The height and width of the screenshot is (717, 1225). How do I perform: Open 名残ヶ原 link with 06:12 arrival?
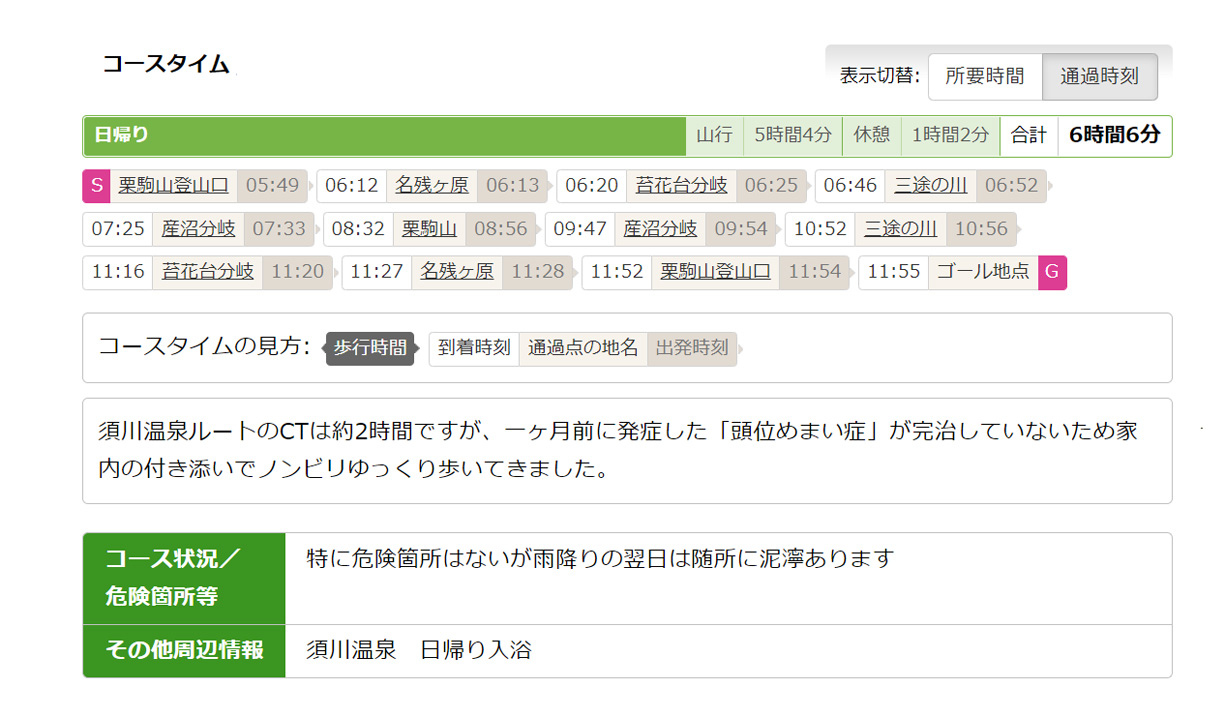[431, 186]
